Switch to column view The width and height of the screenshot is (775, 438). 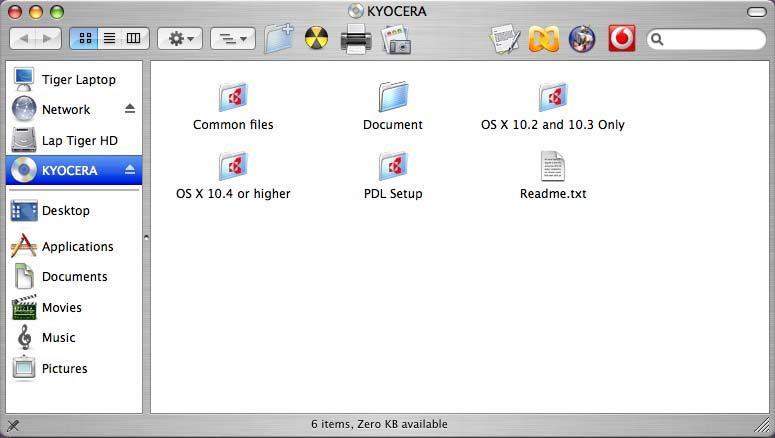coord(134,39)
